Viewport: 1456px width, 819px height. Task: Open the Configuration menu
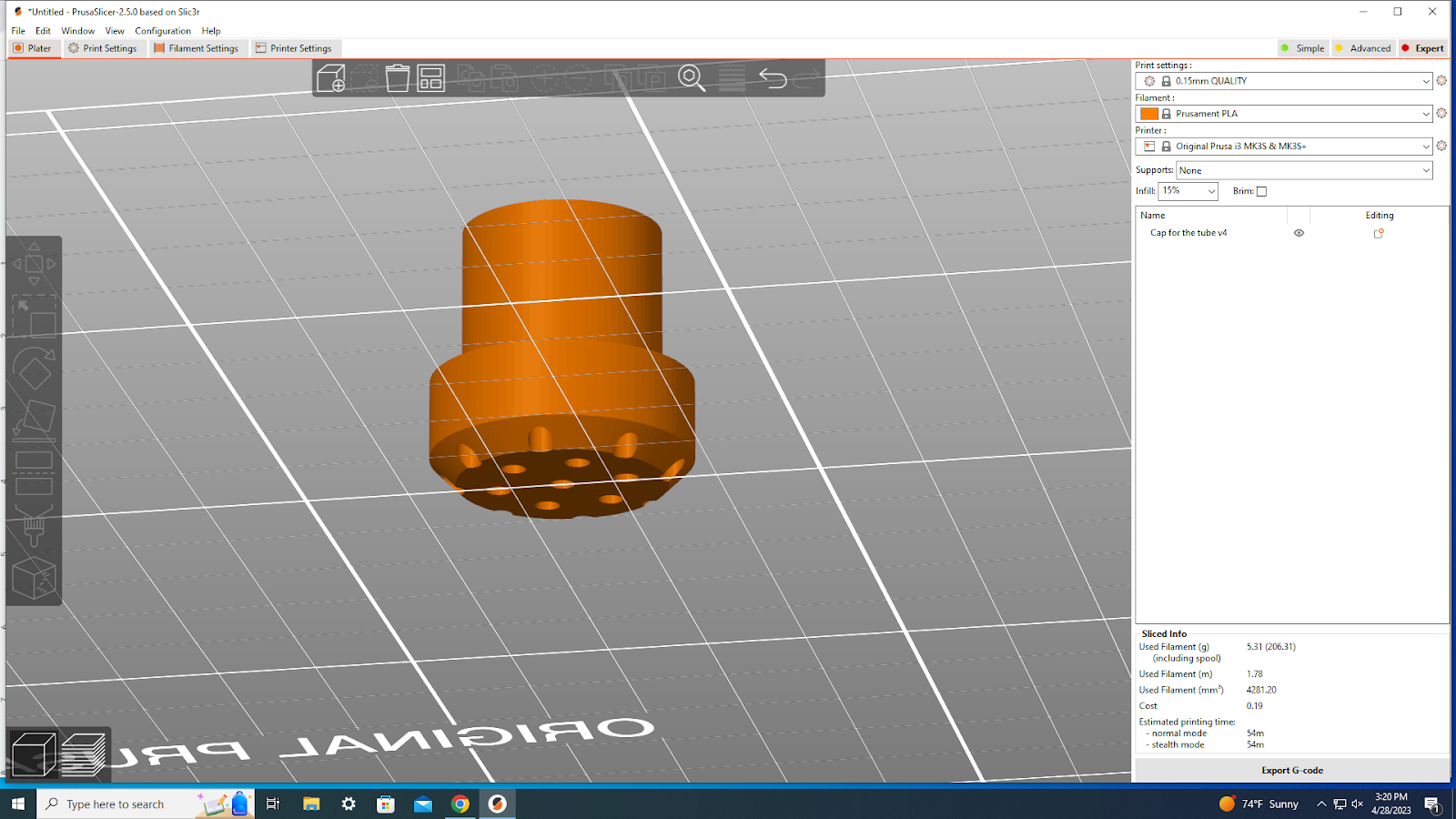click(163, 31)
